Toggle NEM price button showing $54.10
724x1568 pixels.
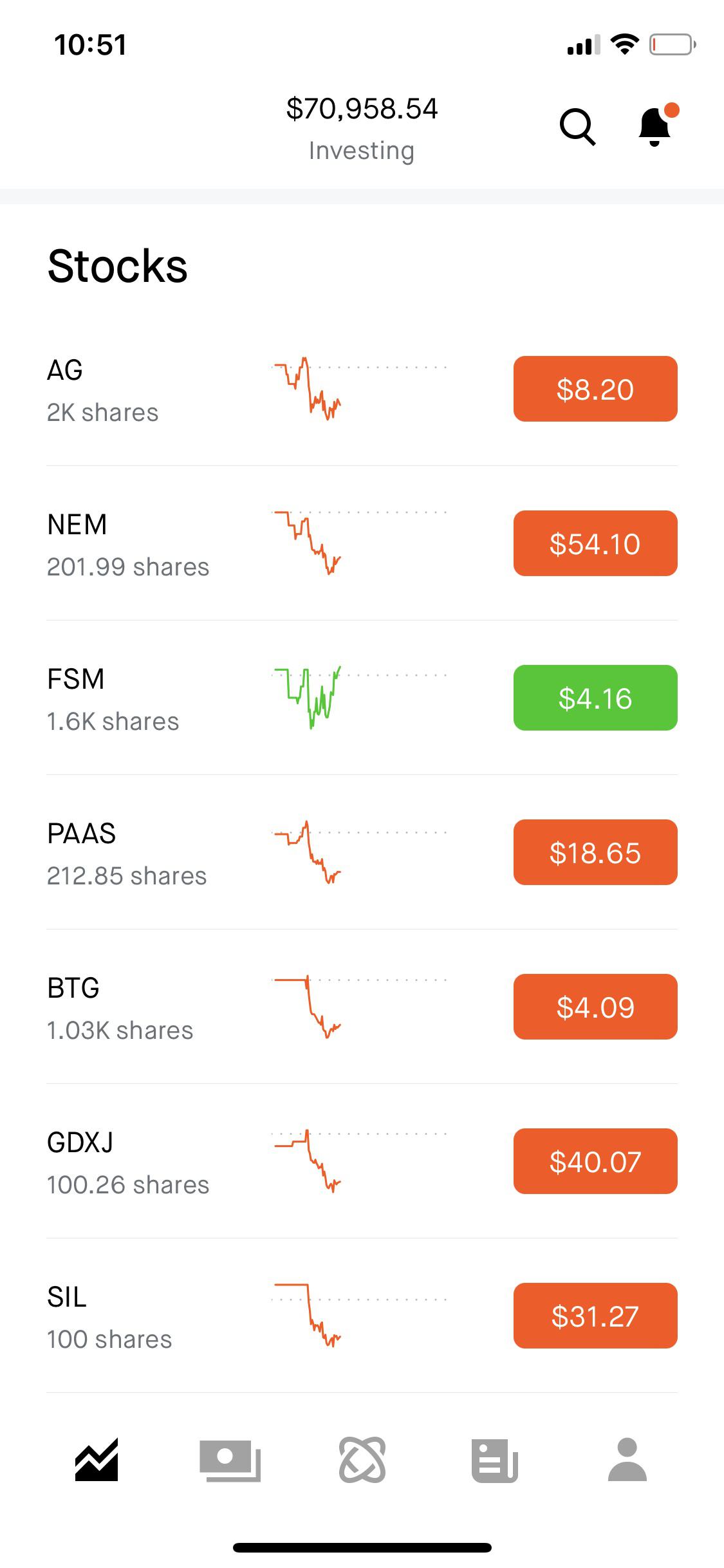(x=595, y=543)
